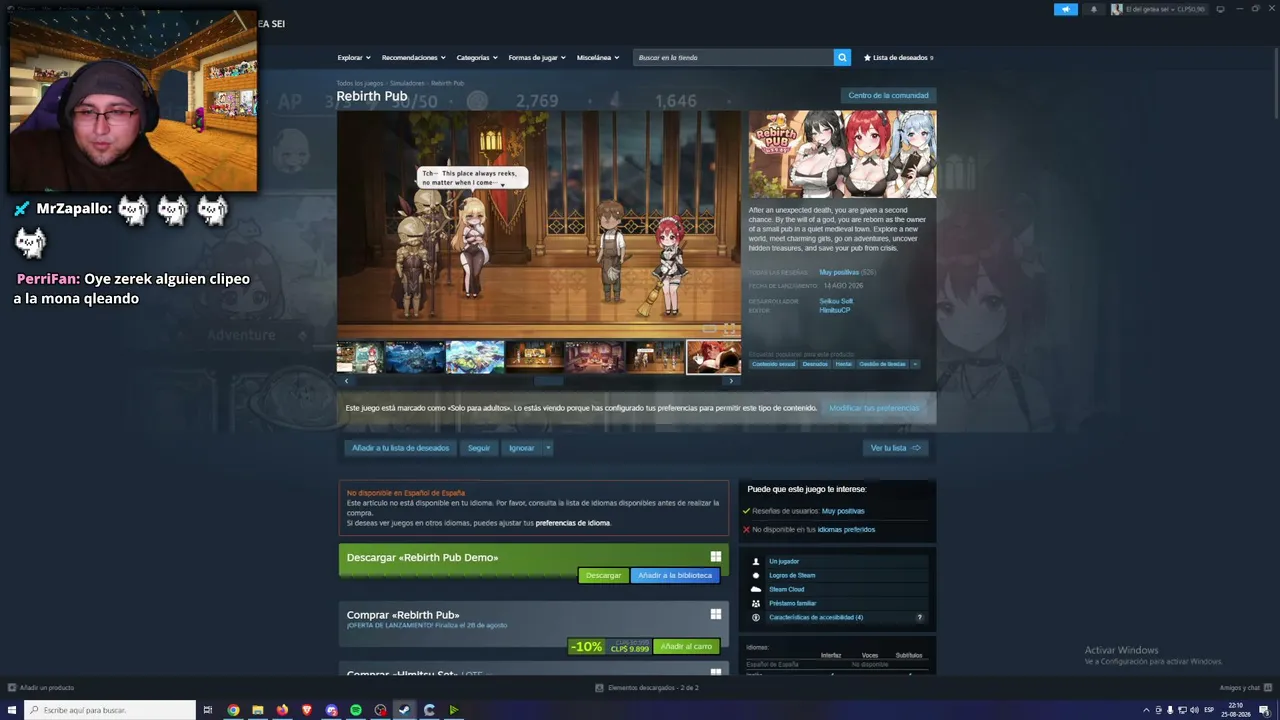Click the profile avatar in the title bar
This screenshot has height=720, width=1280.
[x=1117, y=9]
